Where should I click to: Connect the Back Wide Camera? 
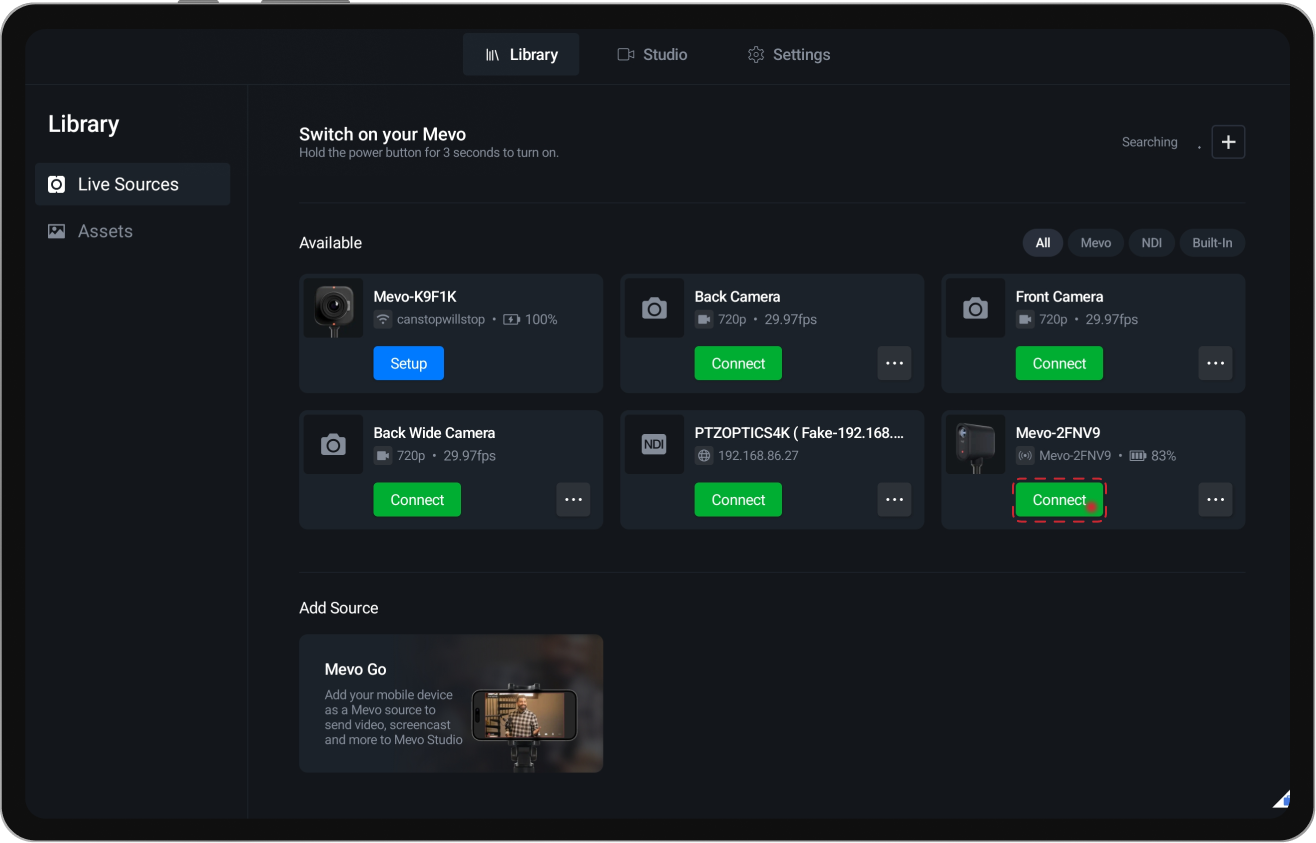tap(417, 499)
